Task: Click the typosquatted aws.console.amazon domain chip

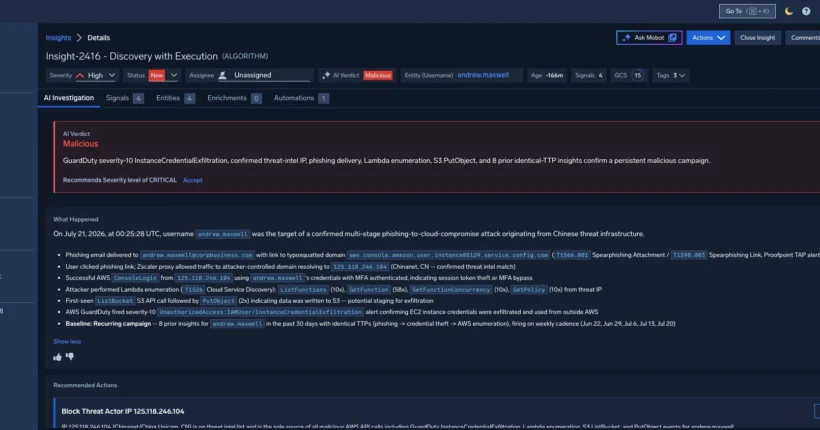Action: click(448, 255)
